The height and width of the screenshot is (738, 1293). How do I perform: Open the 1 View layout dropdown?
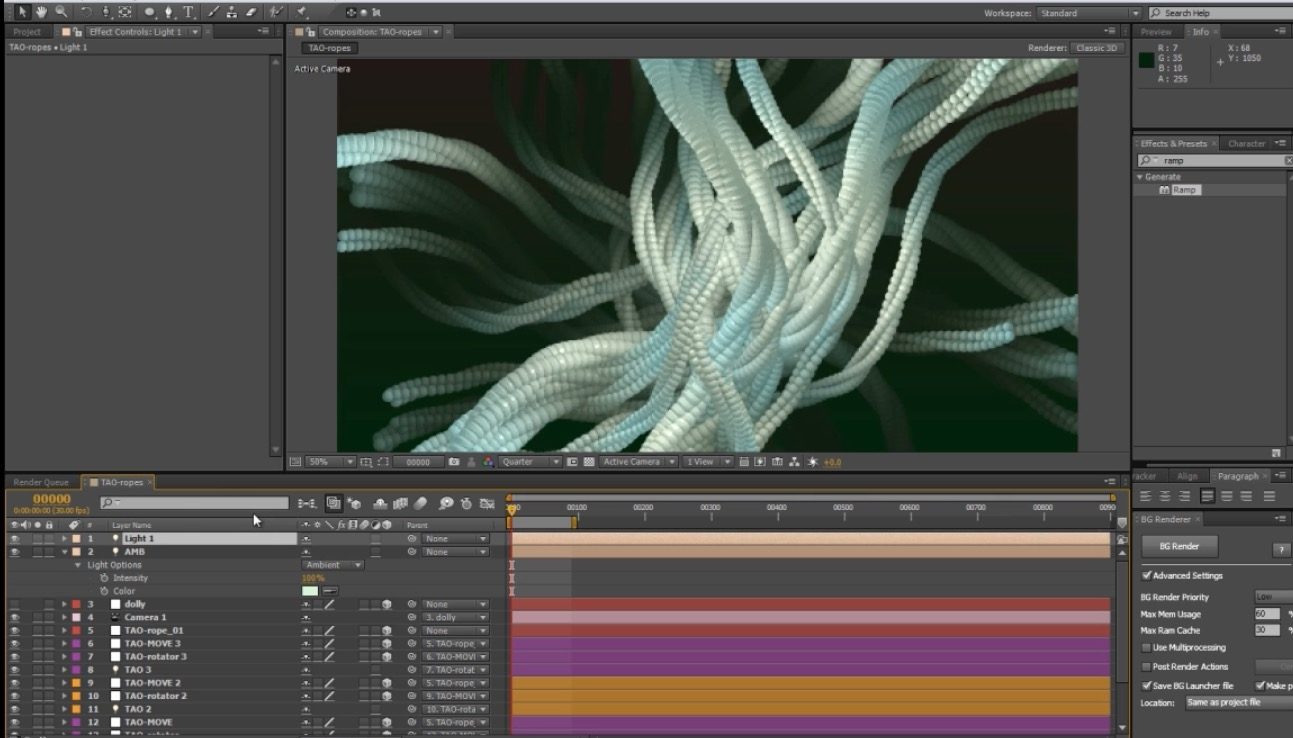(x=707, y=462)
